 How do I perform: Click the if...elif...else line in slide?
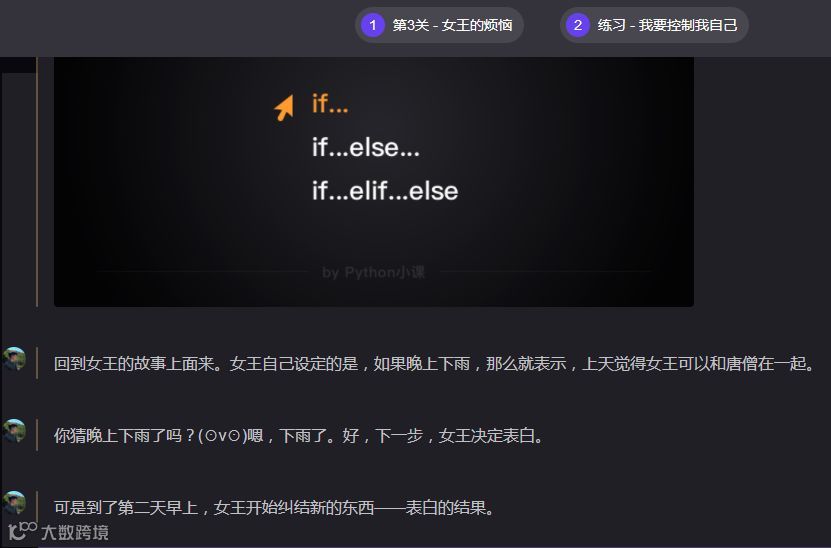(x=385, y=191)
